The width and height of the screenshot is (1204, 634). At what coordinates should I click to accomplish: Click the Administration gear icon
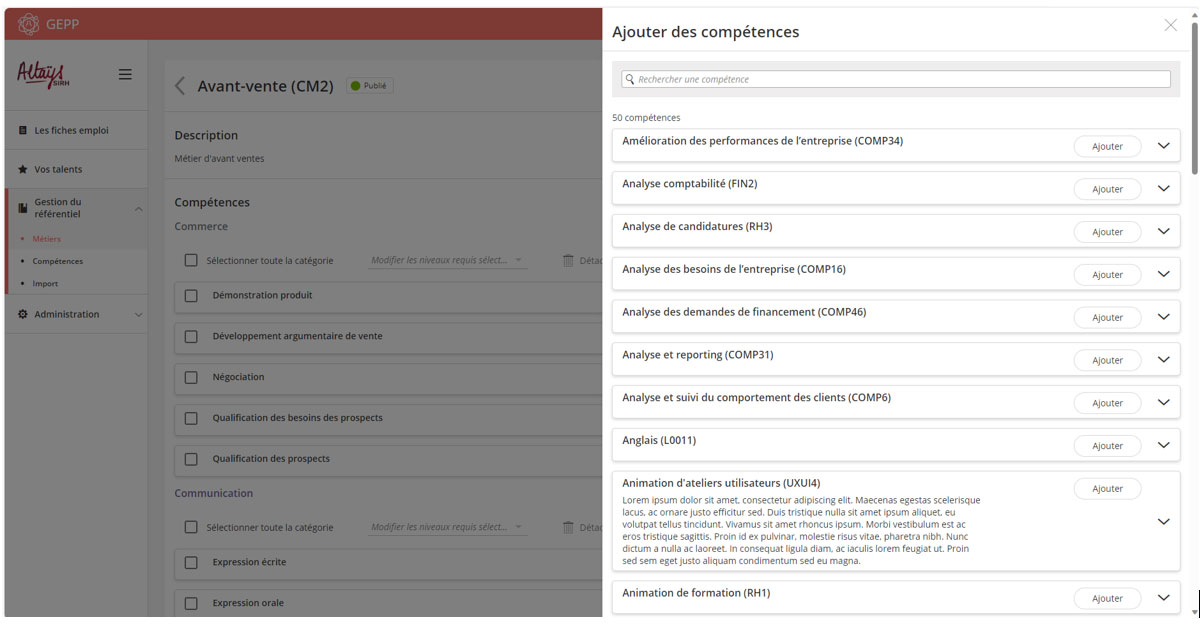pos(23,314)
